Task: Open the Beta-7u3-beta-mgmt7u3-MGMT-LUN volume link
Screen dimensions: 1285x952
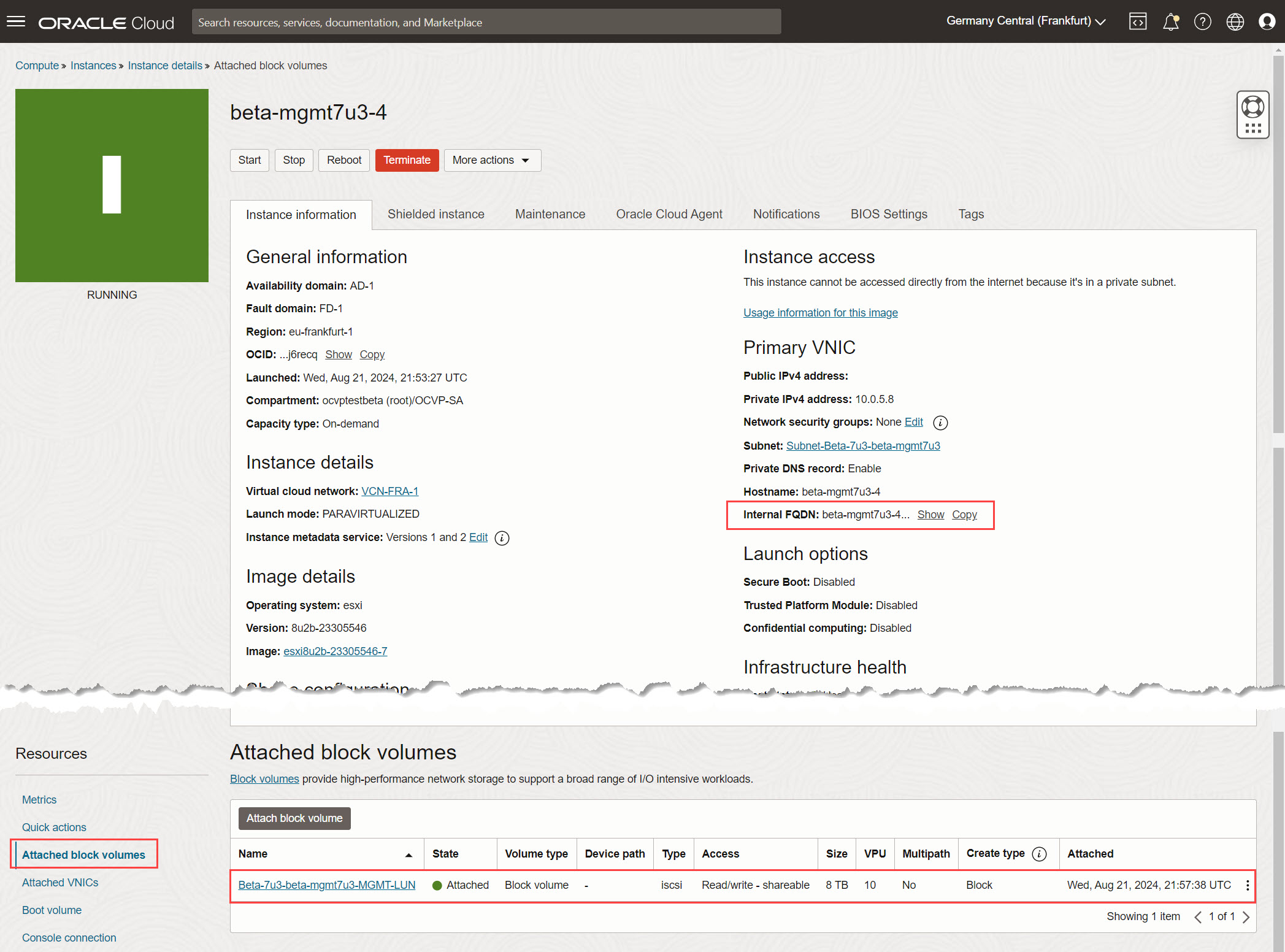Action: (326, 885)
